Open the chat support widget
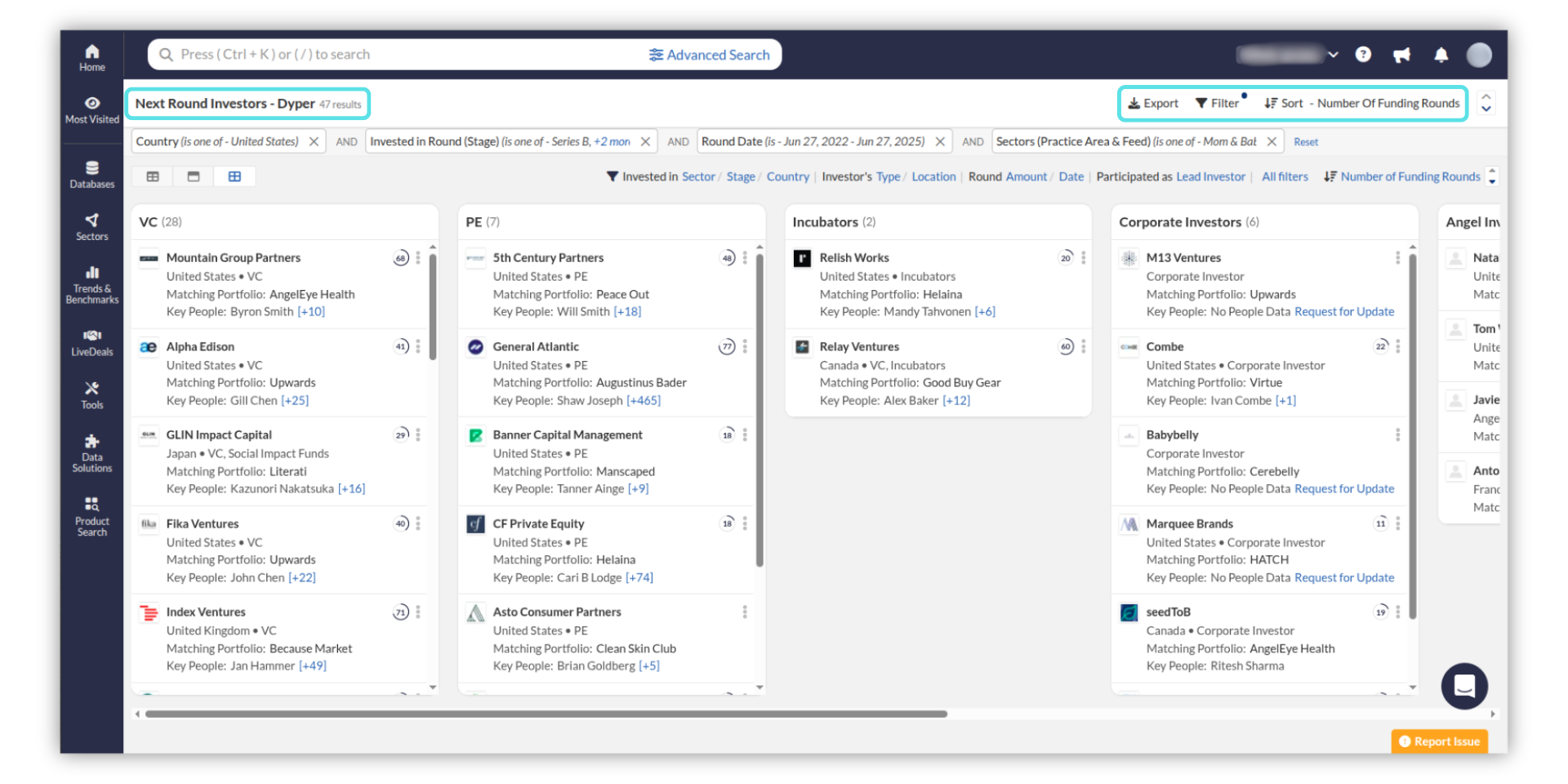Screen dimensions: 1568x784 coord(1463,686)
